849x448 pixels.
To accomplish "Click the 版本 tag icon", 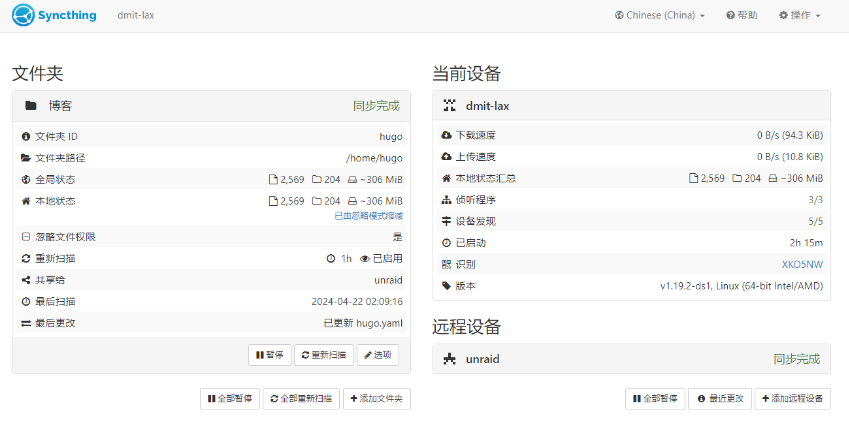I will coord(446,286).
